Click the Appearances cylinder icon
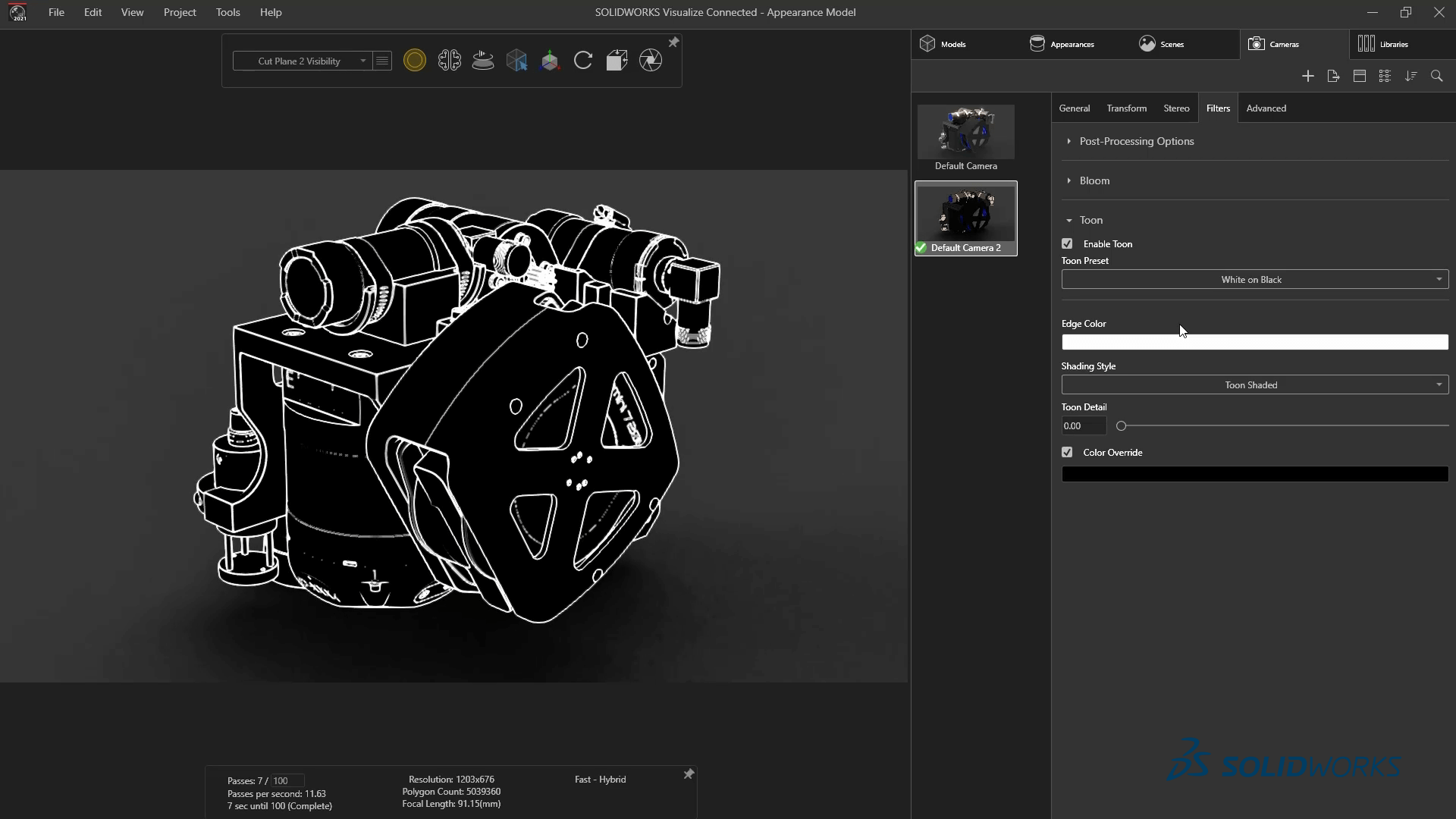Screen dimensions: 1456x819 pyautogui.click(x=1037, y=43)
